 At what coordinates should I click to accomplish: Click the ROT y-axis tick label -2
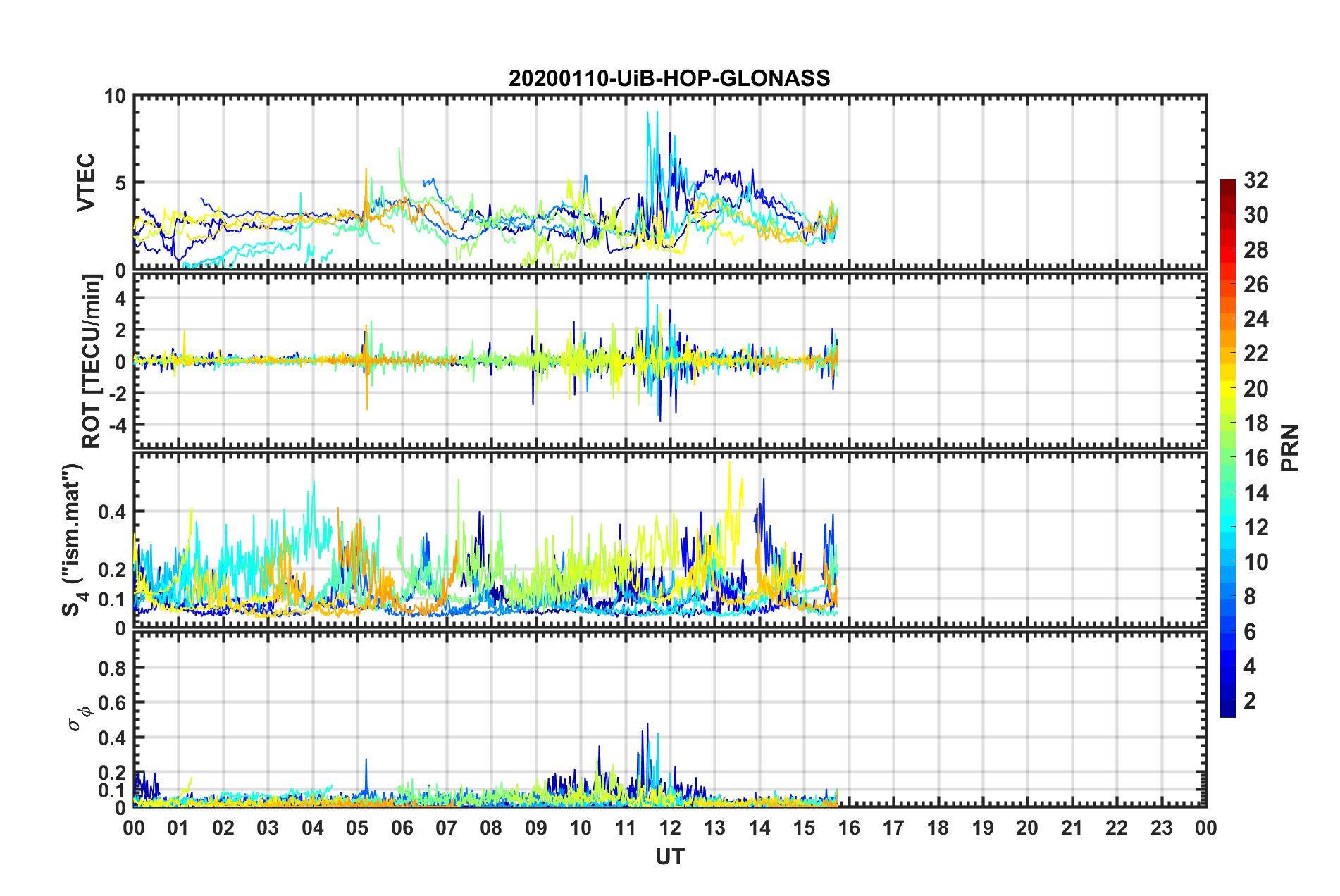tap(117, 393)
